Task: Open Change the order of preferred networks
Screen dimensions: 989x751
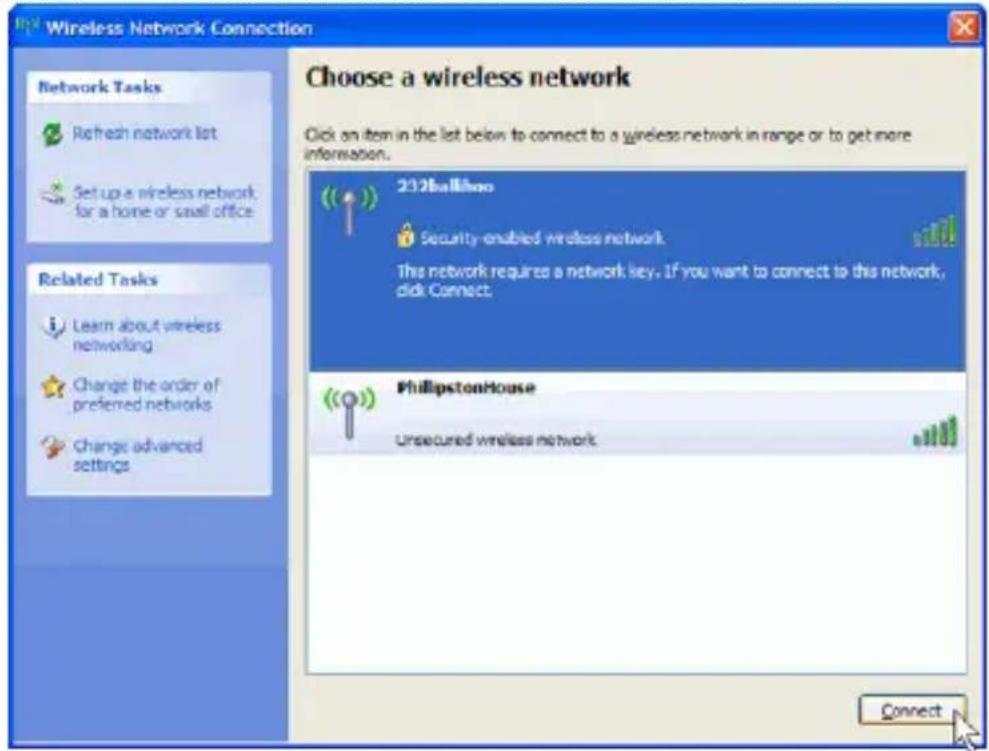Action: [x=146, y=395]
